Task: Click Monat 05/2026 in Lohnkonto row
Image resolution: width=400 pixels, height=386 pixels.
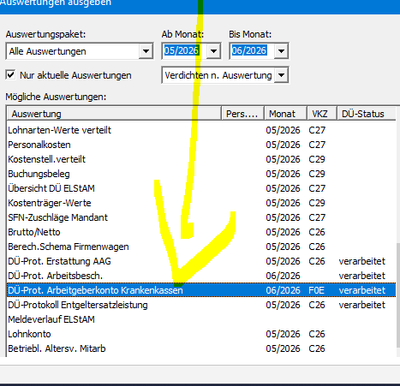Action: (283, 334)
